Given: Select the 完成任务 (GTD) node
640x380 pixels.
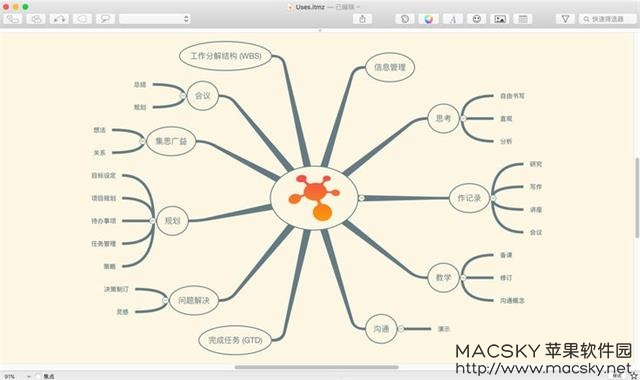Looking at the screenshot, I should (235, 340).
